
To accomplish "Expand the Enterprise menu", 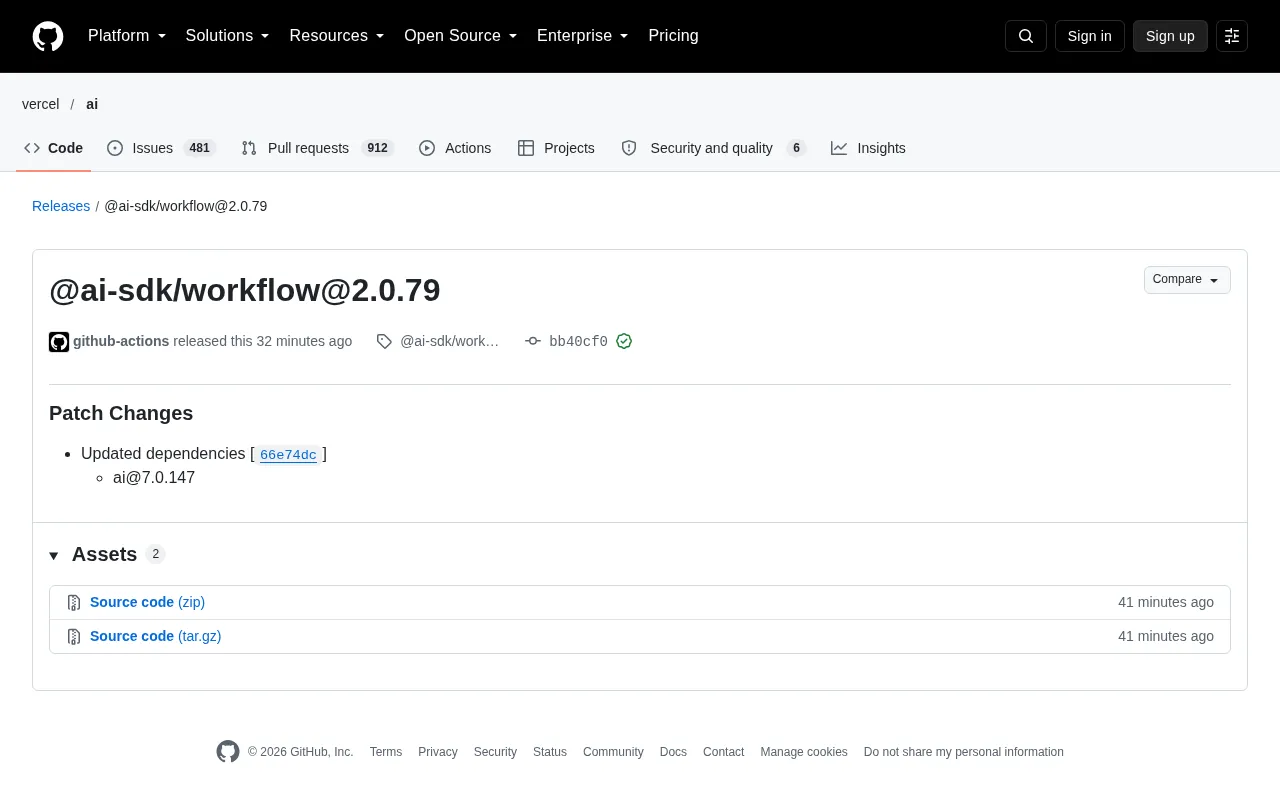I will pyautogui.click(x=583, y=36).
